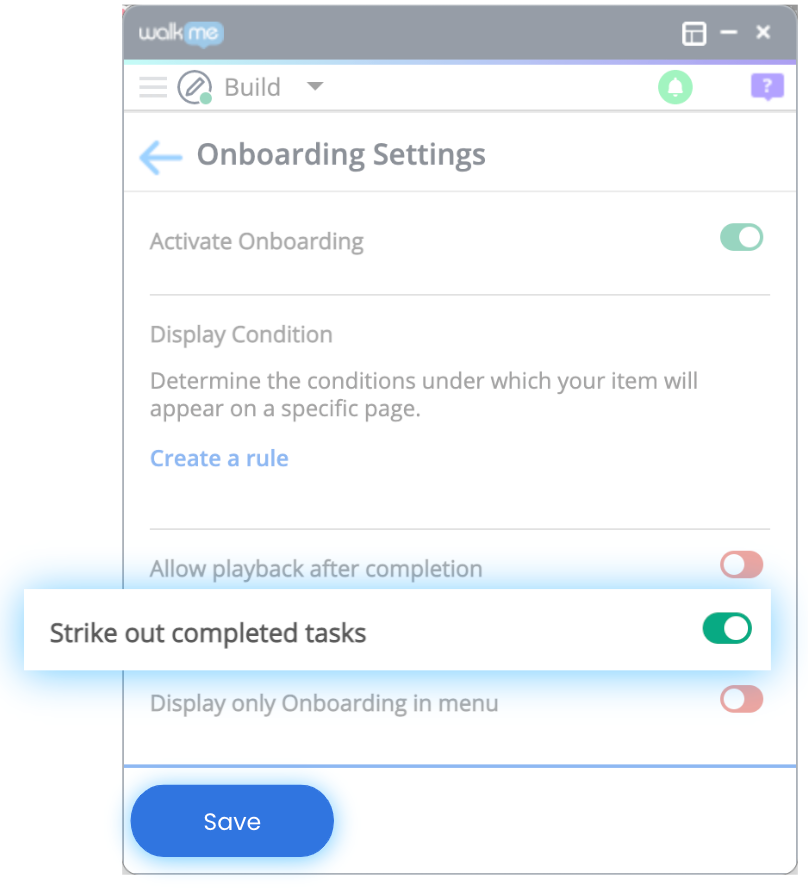This screenshot has height=888, width=808.
Task: Click the Display Condition section label
Action: pyautogui.click(x=240, y=335)
